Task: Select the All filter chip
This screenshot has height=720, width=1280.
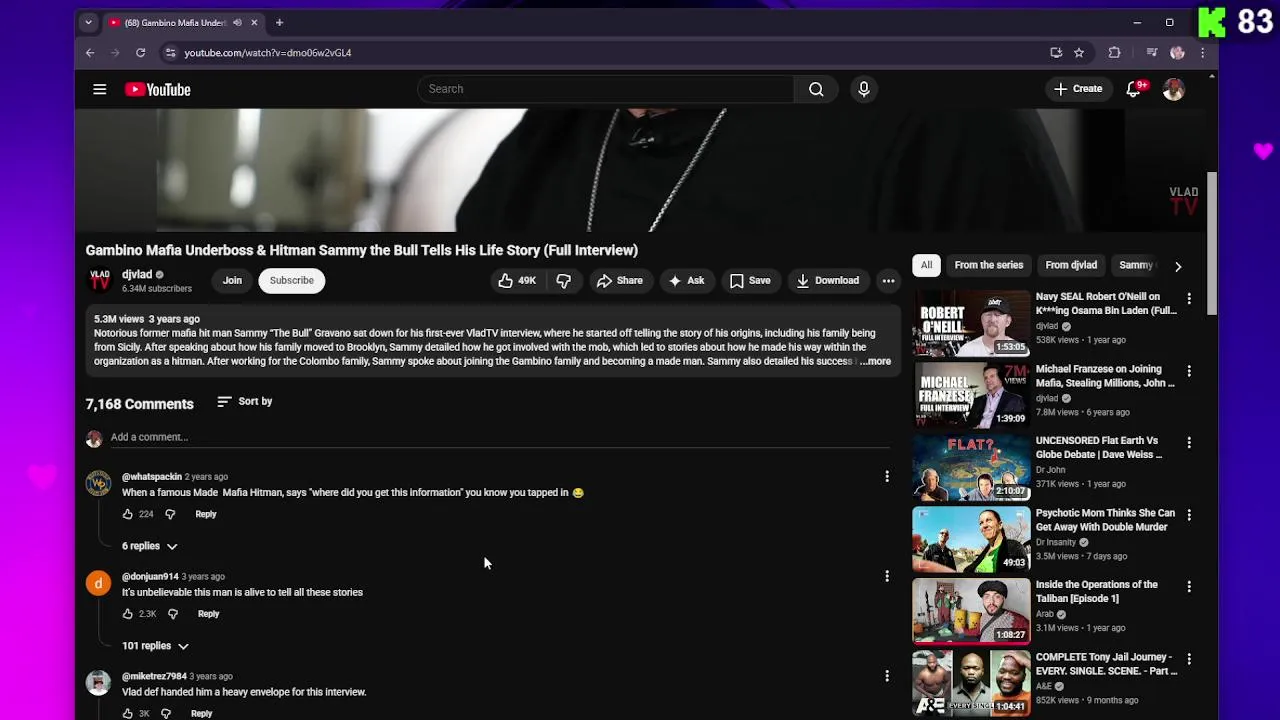Action: (927, 265)
